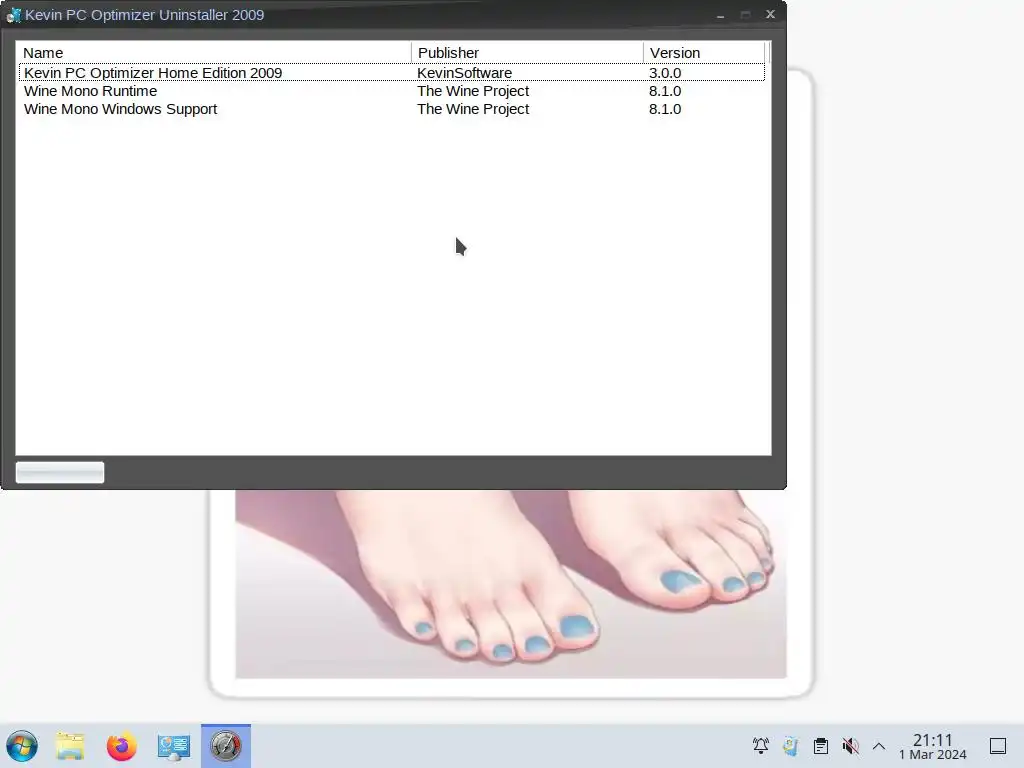This screenshot has width=1024, height=768.
Task: Click the feet image in the background window
Action: 511,584
